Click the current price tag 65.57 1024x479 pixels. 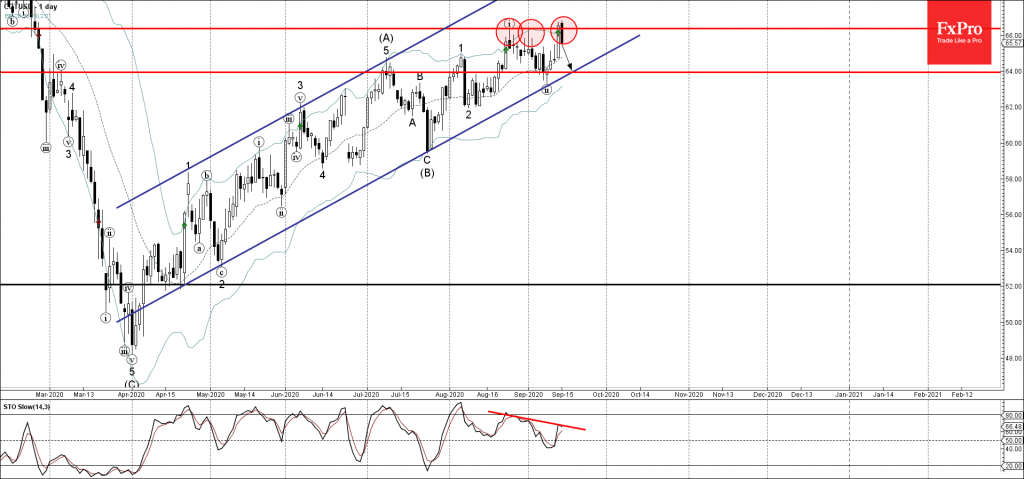pyautogui.click(x=1011, y=43)
